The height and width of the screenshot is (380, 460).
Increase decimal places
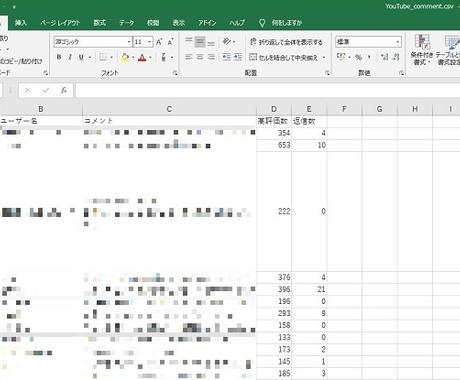click(x=384, y=57)
